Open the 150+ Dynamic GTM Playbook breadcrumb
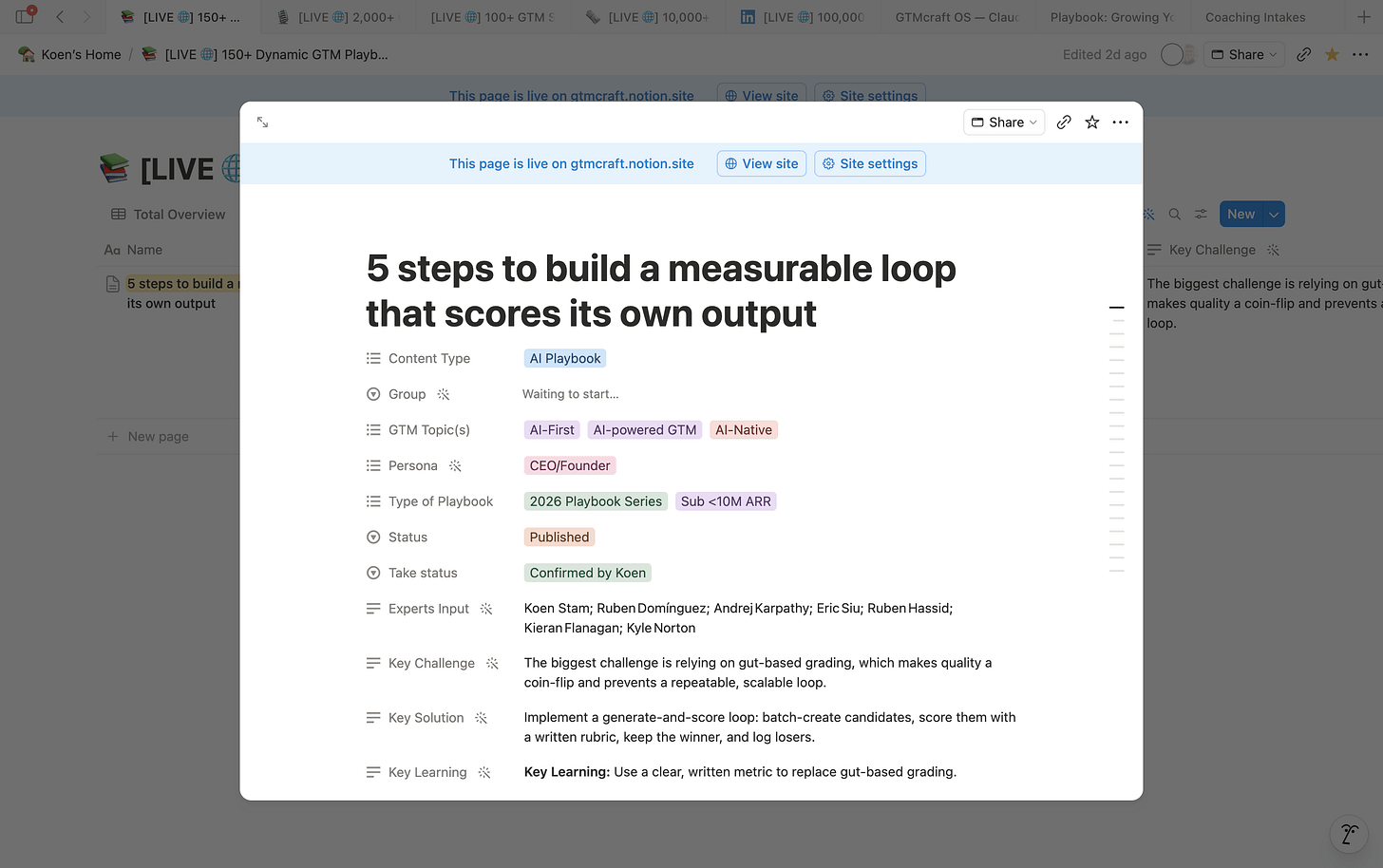This screenshot has height=868, width=1383. pyautogui.click(x=265, y=55)
